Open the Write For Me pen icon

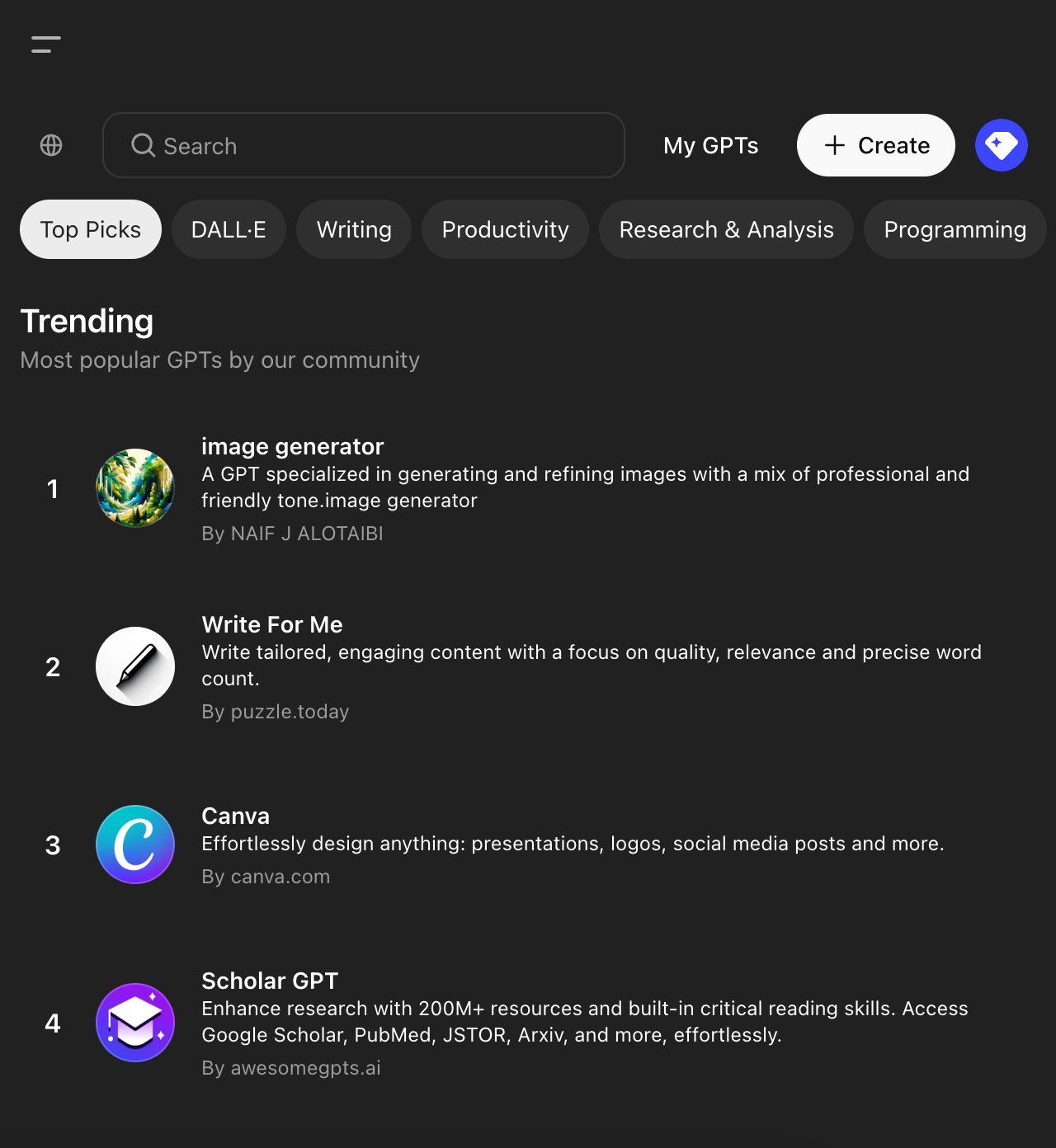point(135,666)
